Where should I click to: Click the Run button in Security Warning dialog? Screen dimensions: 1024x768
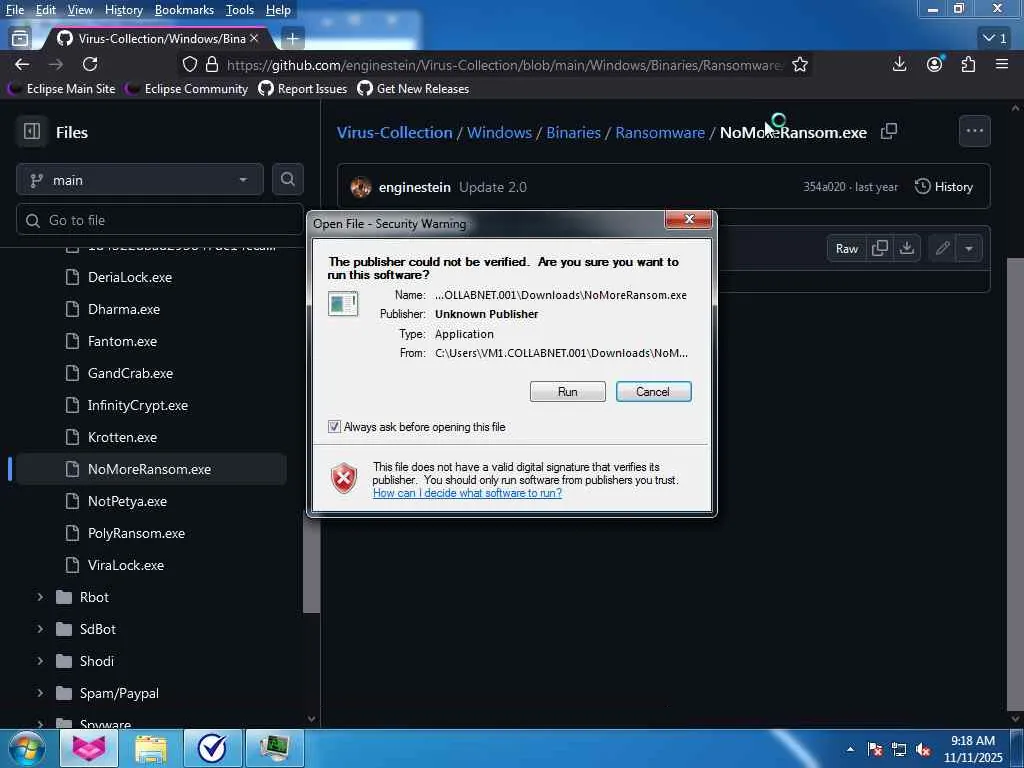[x=568, y=391]
